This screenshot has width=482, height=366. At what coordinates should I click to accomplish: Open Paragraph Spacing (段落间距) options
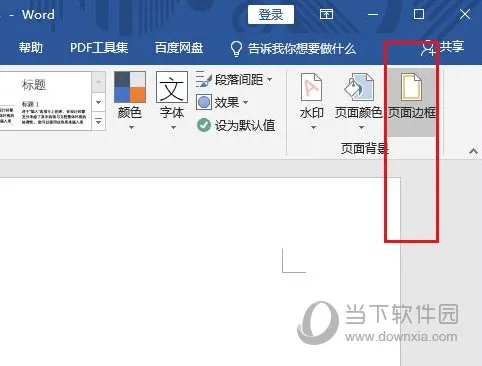pos(234,80)
